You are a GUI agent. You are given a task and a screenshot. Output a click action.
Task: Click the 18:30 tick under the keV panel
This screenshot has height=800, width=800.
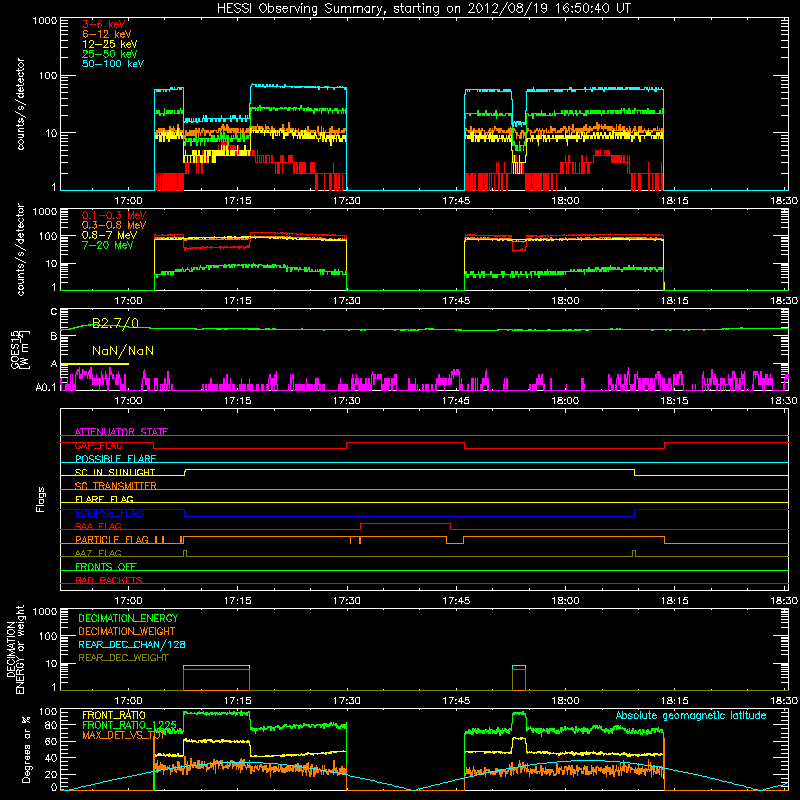[784, 201]
